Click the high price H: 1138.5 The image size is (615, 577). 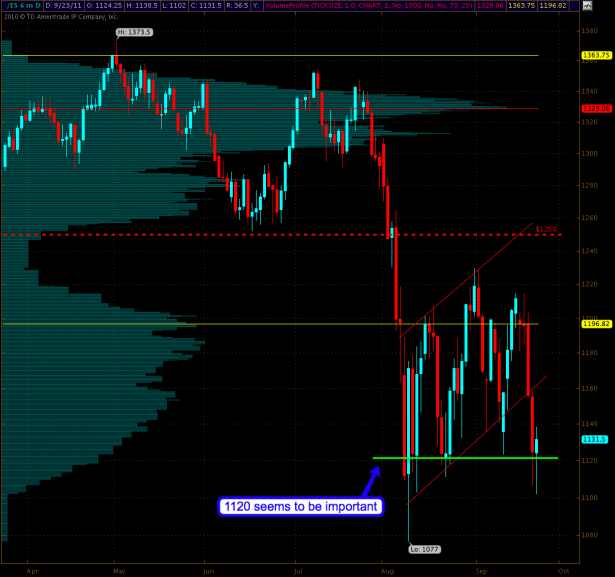pyautogui.click(x=142, y=5)
